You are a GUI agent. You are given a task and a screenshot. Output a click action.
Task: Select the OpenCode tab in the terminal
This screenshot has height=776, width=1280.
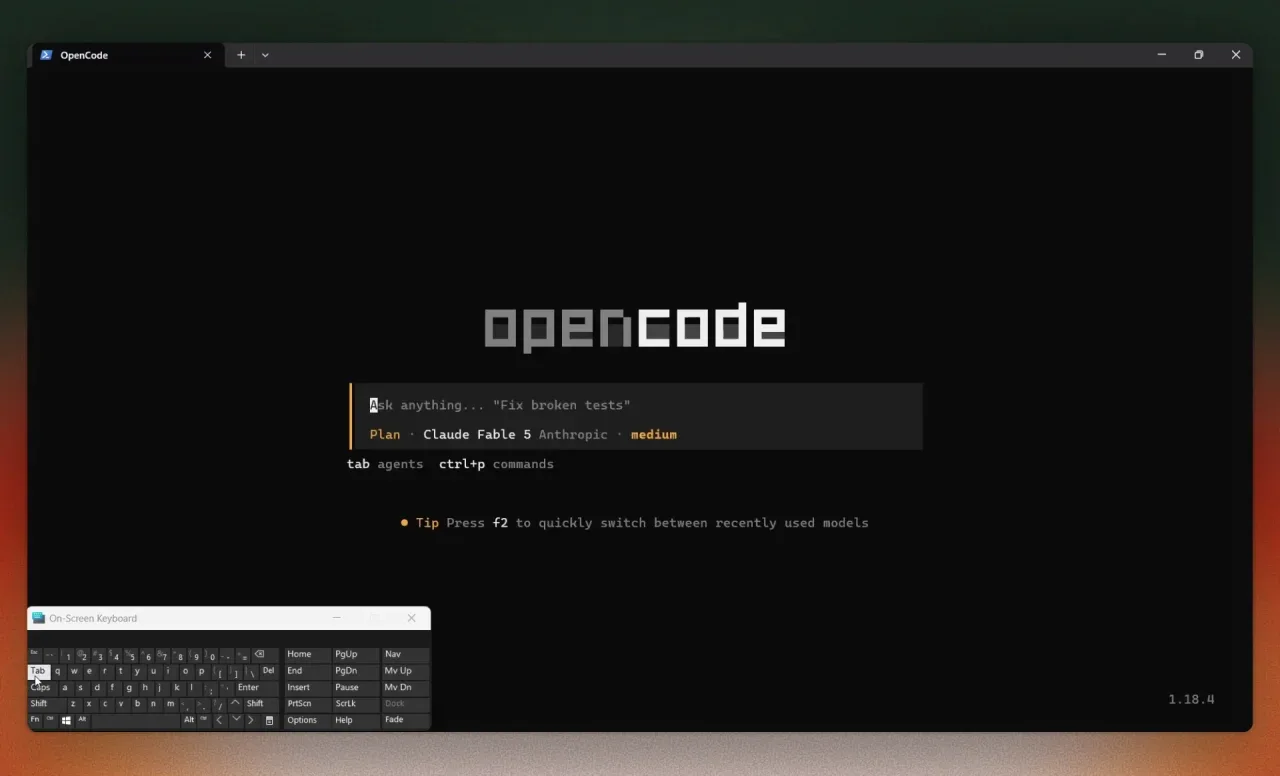(127, 55)
